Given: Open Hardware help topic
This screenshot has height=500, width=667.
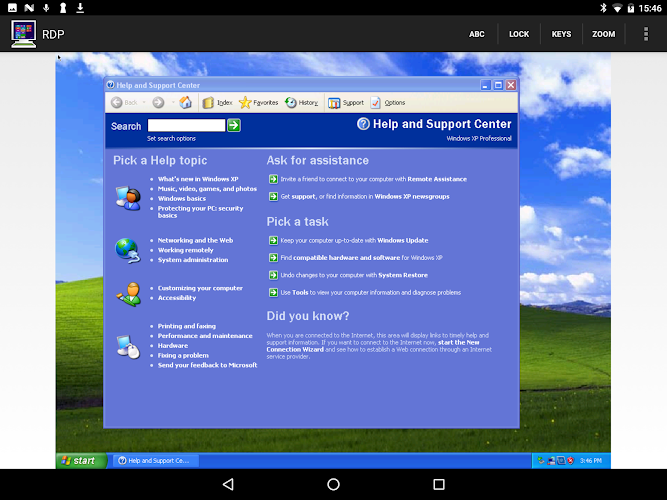Looking at the screenshot, I should 173,346.
